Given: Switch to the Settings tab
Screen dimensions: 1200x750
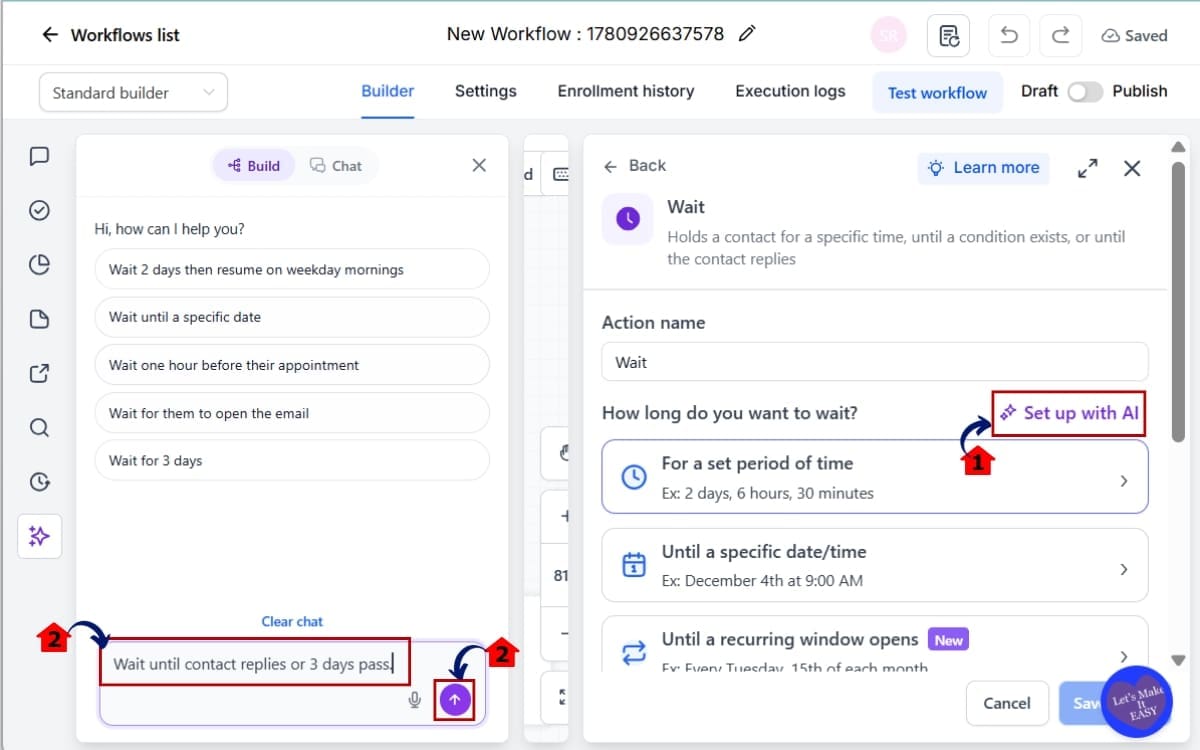Looking at the screenshot, I should coord(486,91).
